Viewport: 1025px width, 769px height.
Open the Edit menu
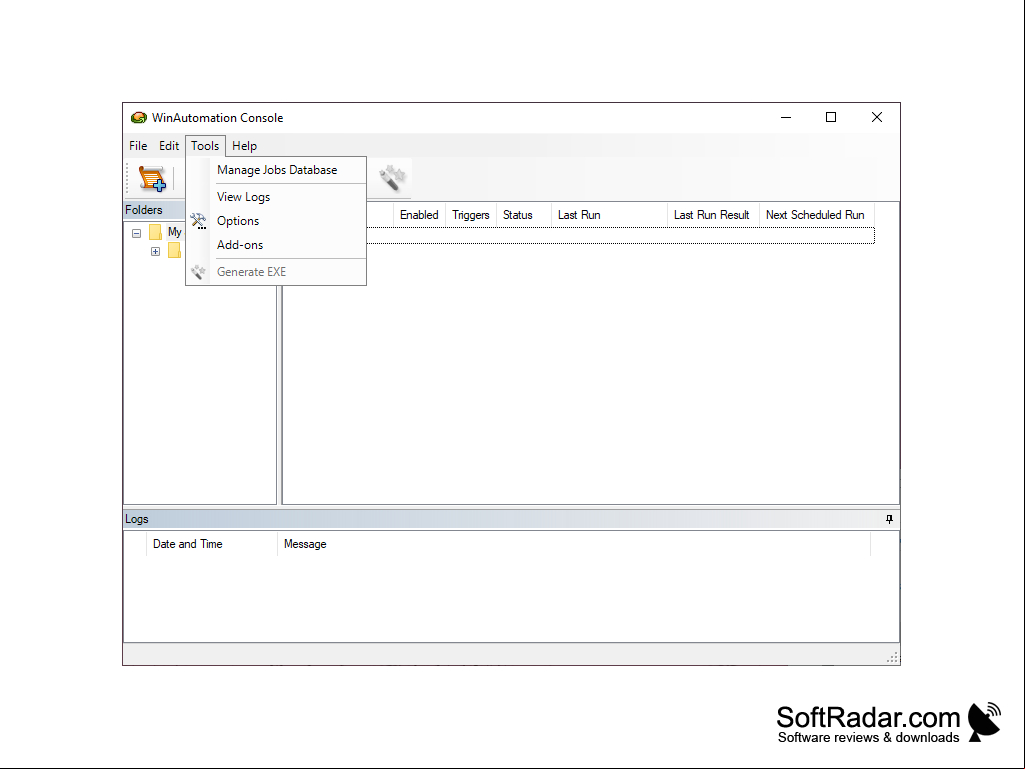(169, 146)
